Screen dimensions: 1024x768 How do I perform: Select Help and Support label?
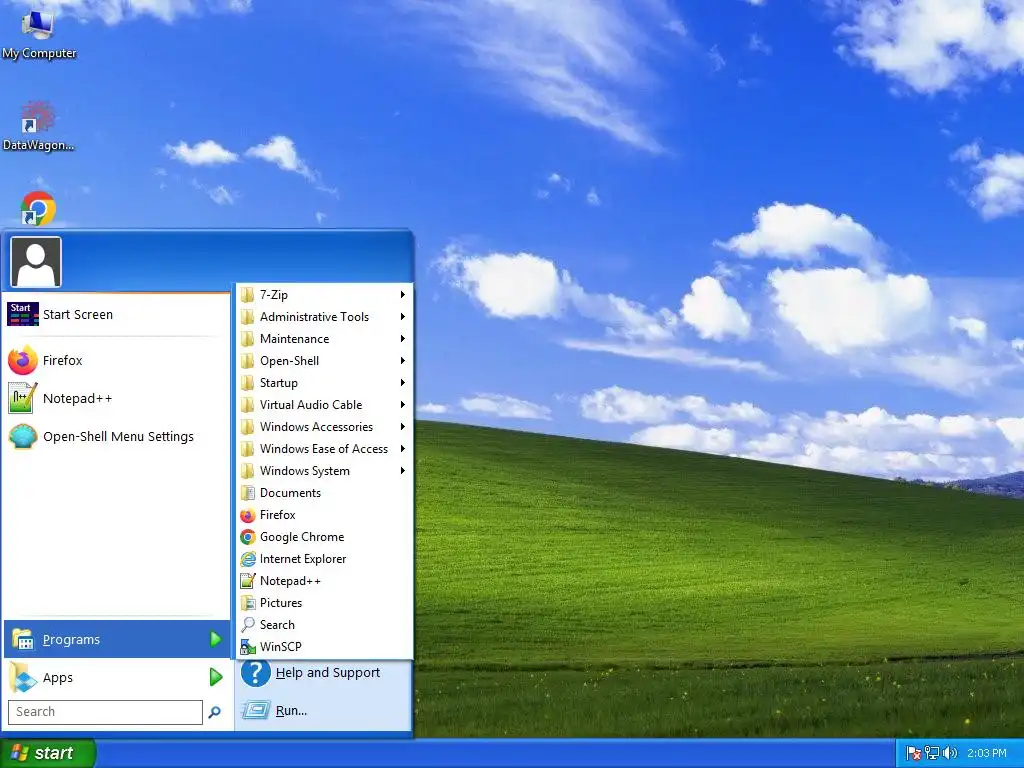(328, 673)
